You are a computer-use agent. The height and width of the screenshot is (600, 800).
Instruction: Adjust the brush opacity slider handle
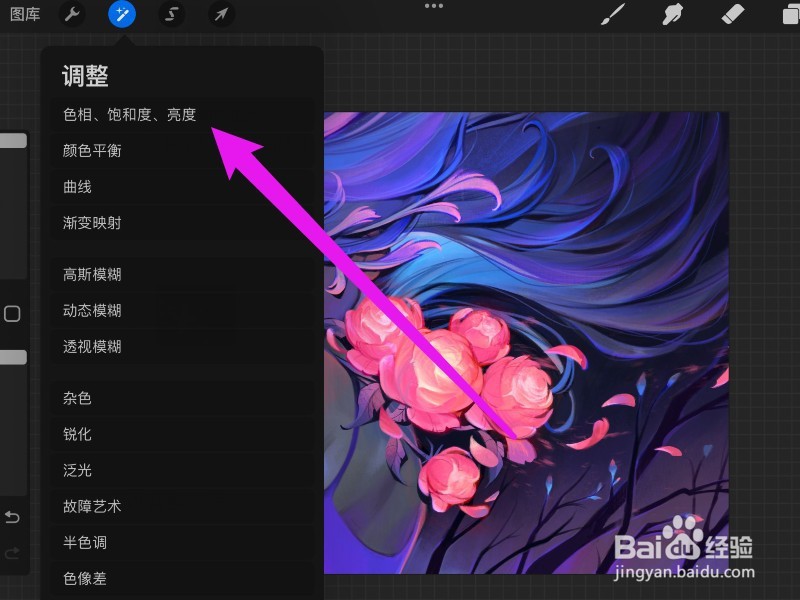[x=13, y=357]
